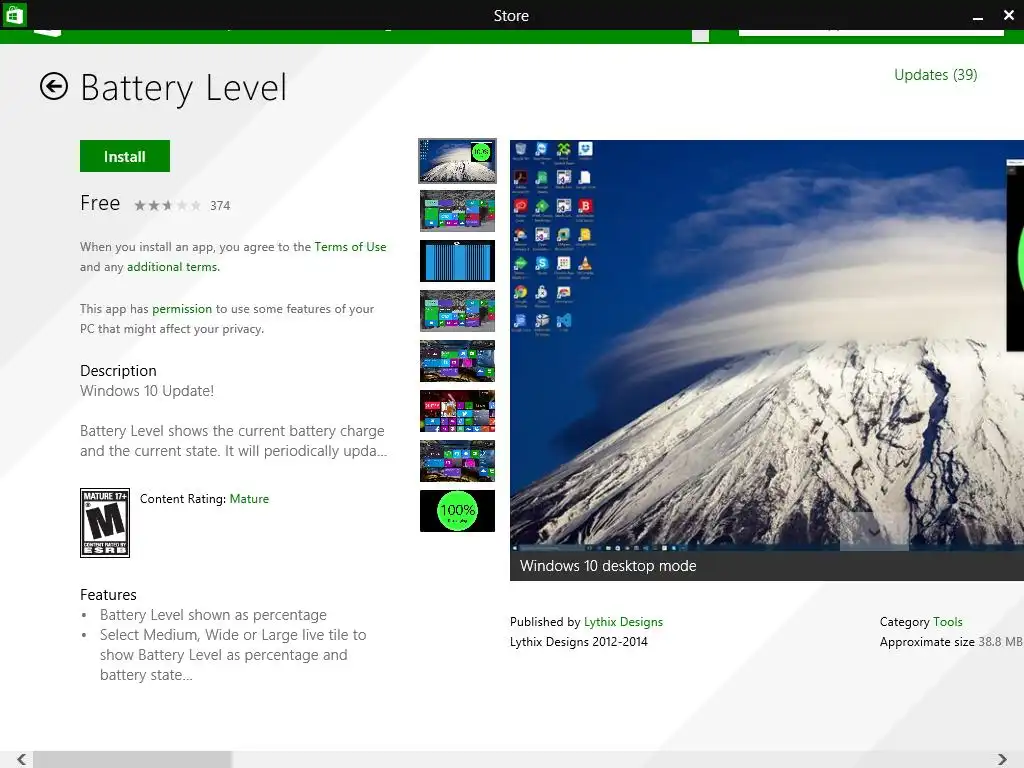This screenshot has width=1024, height=768.
Task: Open the Mature content rating link
Action: coord(249,499)
